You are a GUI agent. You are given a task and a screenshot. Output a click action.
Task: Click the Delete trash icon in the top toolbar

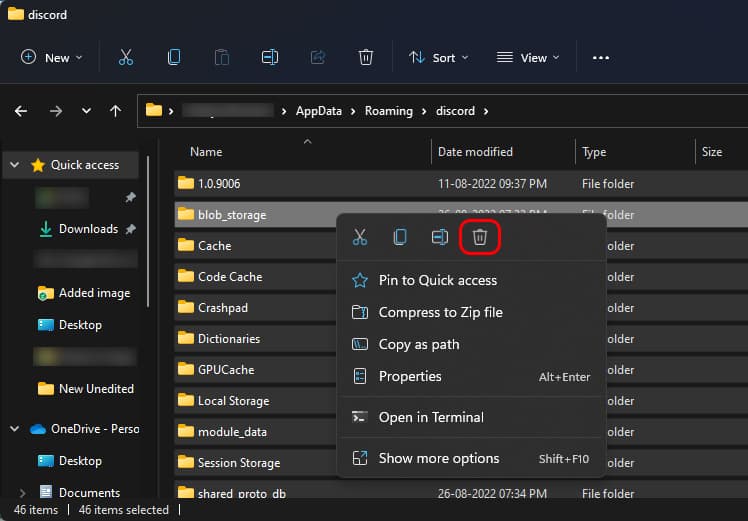tap(365, 58)
